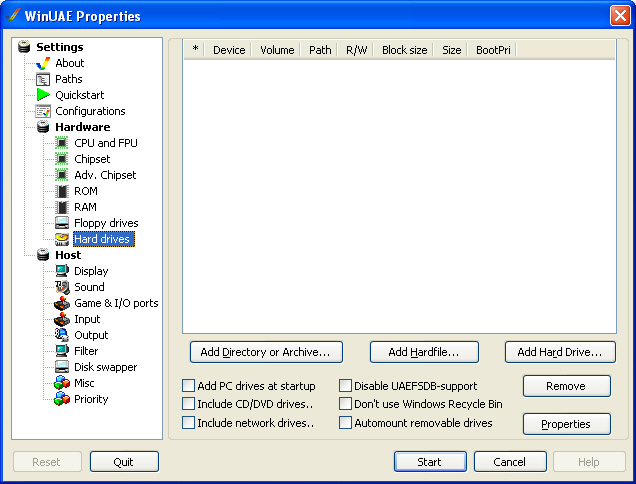
Task: Click the Output icon
Action: (62, 335)
